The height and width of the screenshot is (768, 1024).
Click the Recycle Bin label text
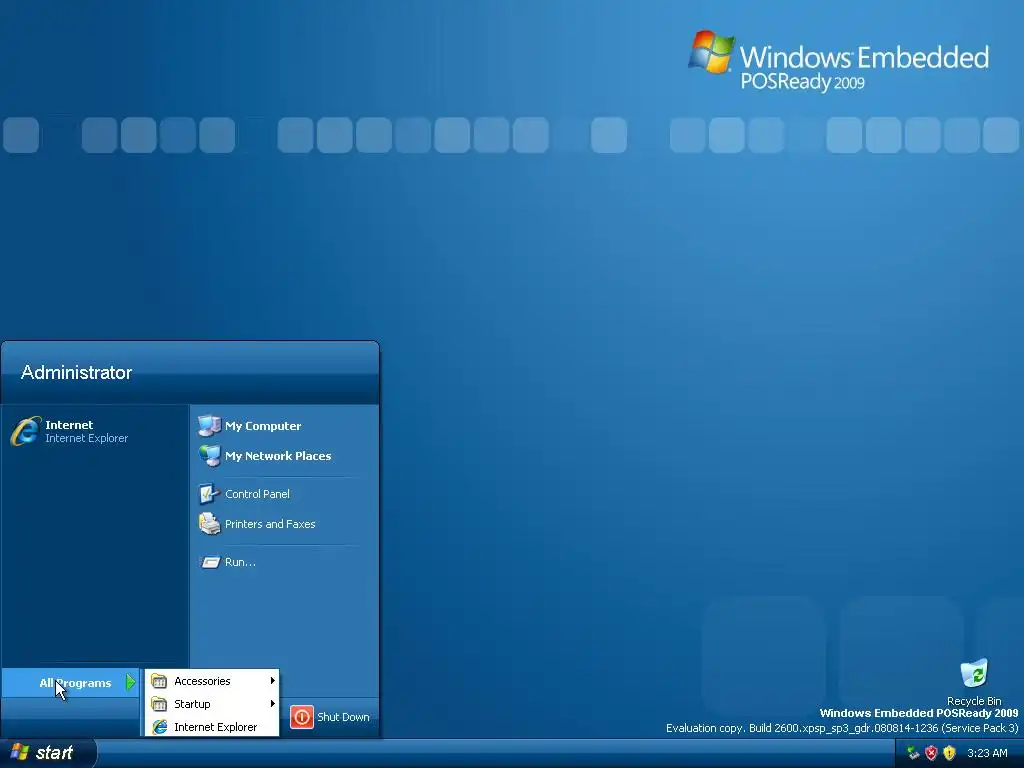[x=974, y=701]
